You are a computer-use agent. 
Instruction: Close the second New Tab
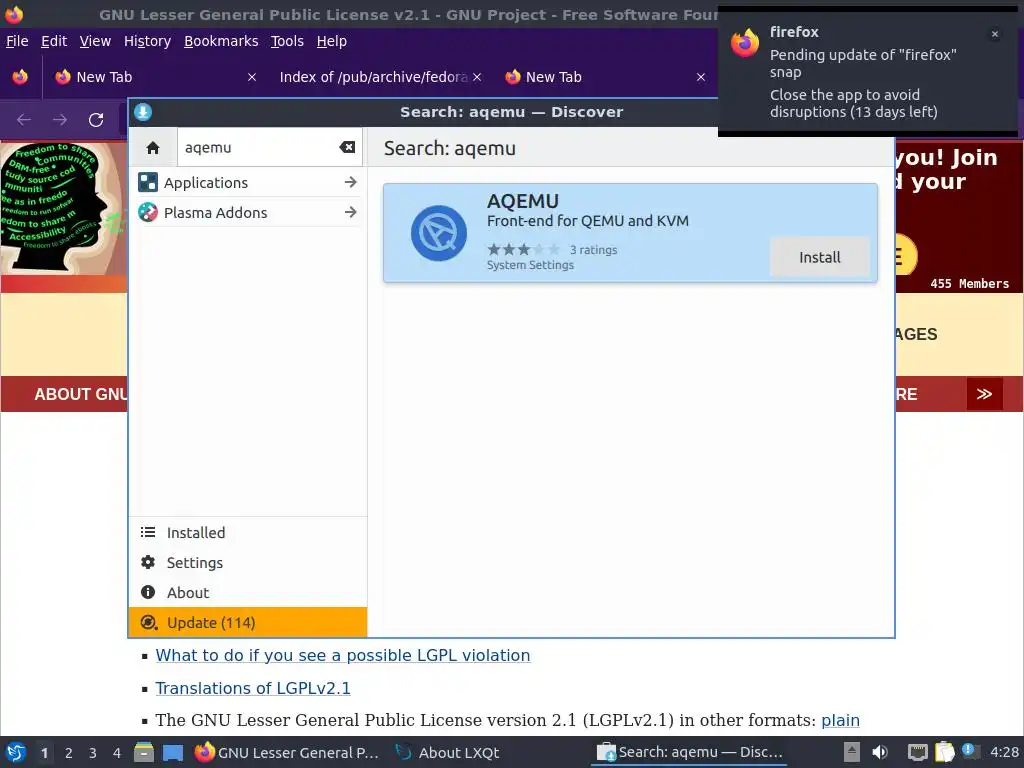pos(701,77)
